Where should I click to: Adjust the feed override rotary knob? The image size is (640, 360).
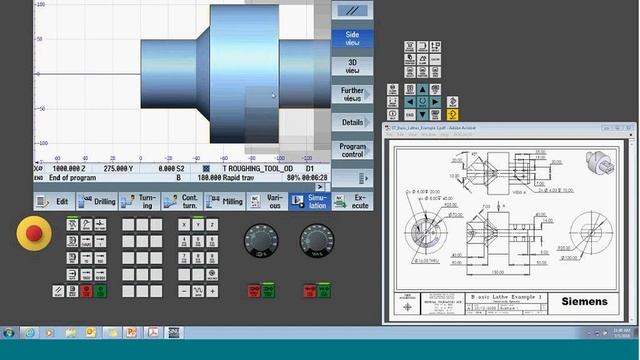317,241
